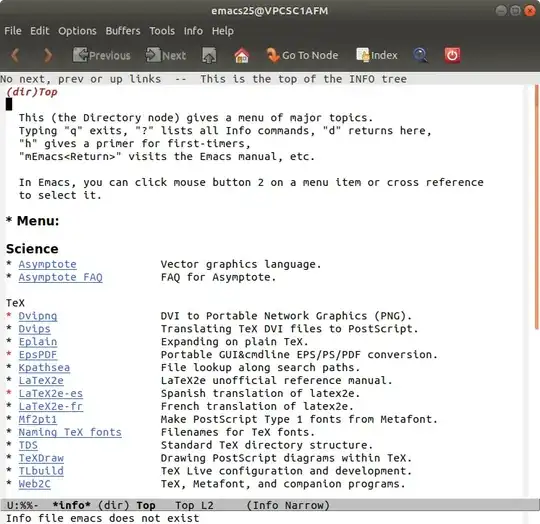
Task: Click the U:%%- status in mode line
Action: click(x=23, y=505)
